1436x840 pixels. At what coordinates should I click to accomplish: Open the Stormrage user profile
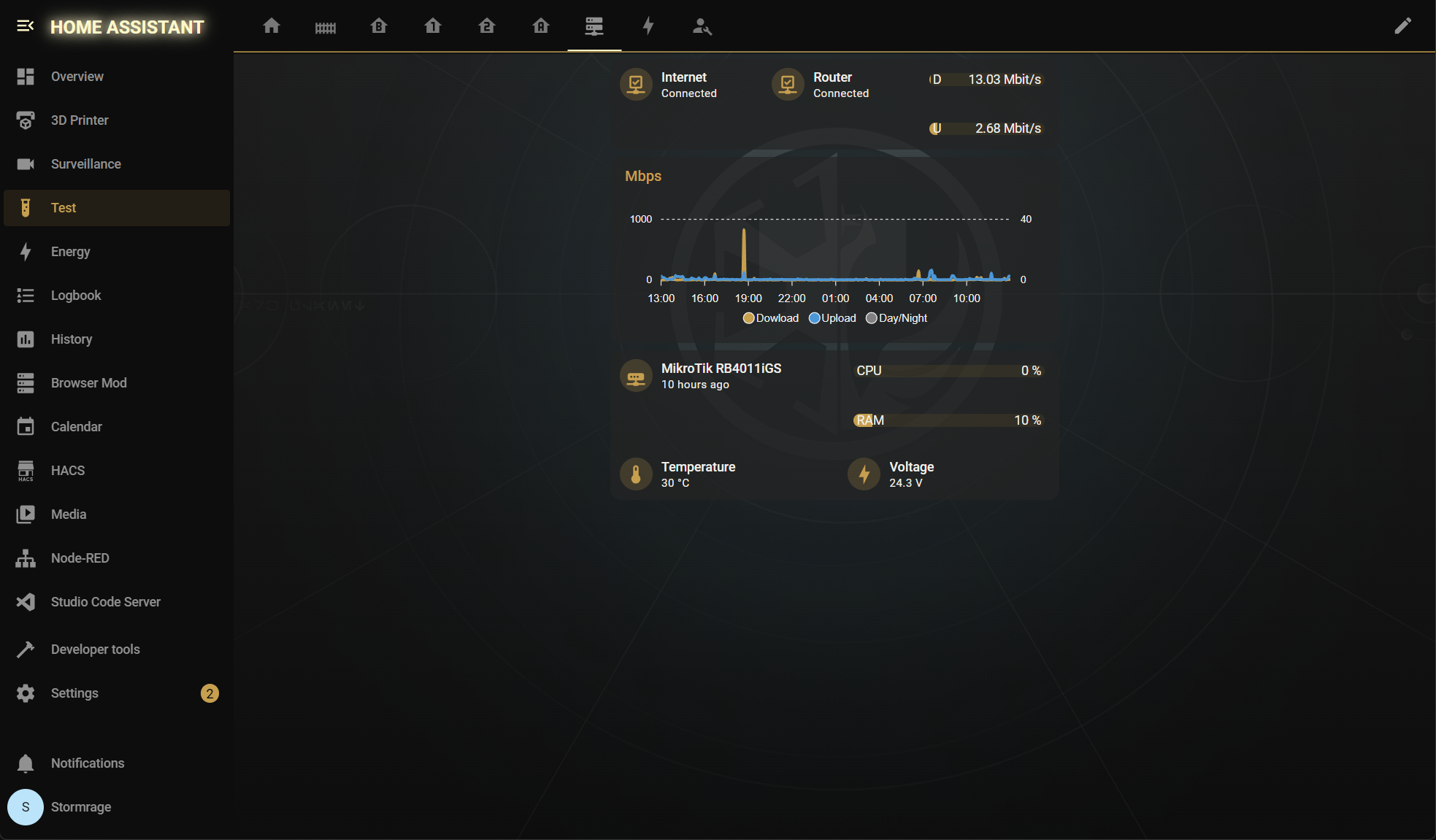click(x=80, y=807)
